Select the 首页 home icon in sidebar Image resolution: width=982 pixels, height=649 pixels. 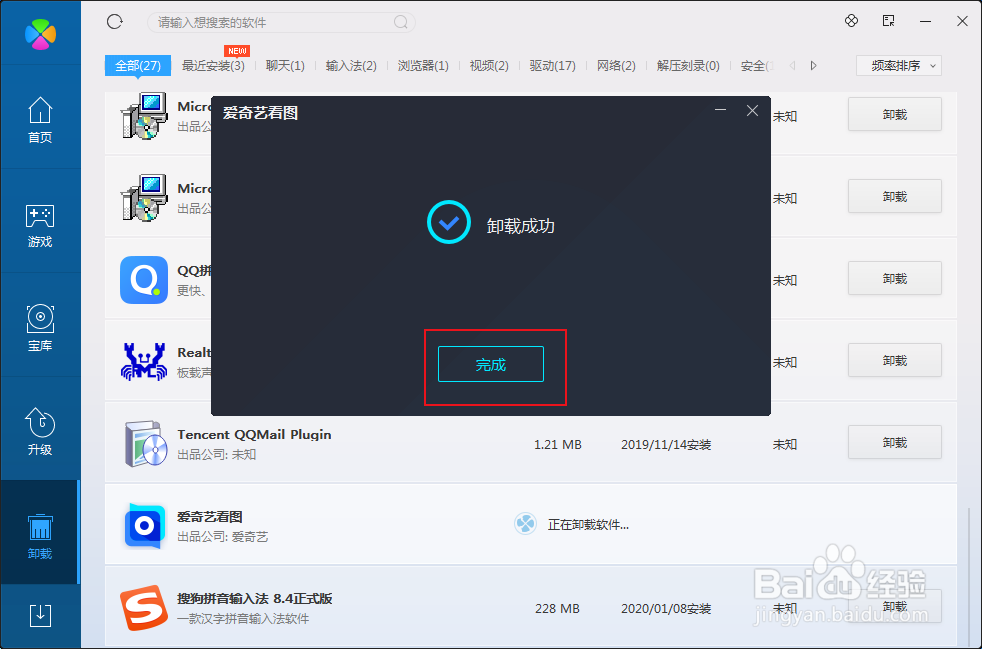click(40, 111)
